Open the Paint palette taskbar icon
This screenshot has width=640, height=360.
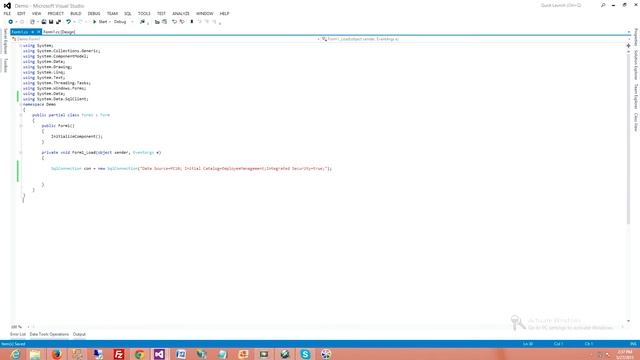click(326, 354)
